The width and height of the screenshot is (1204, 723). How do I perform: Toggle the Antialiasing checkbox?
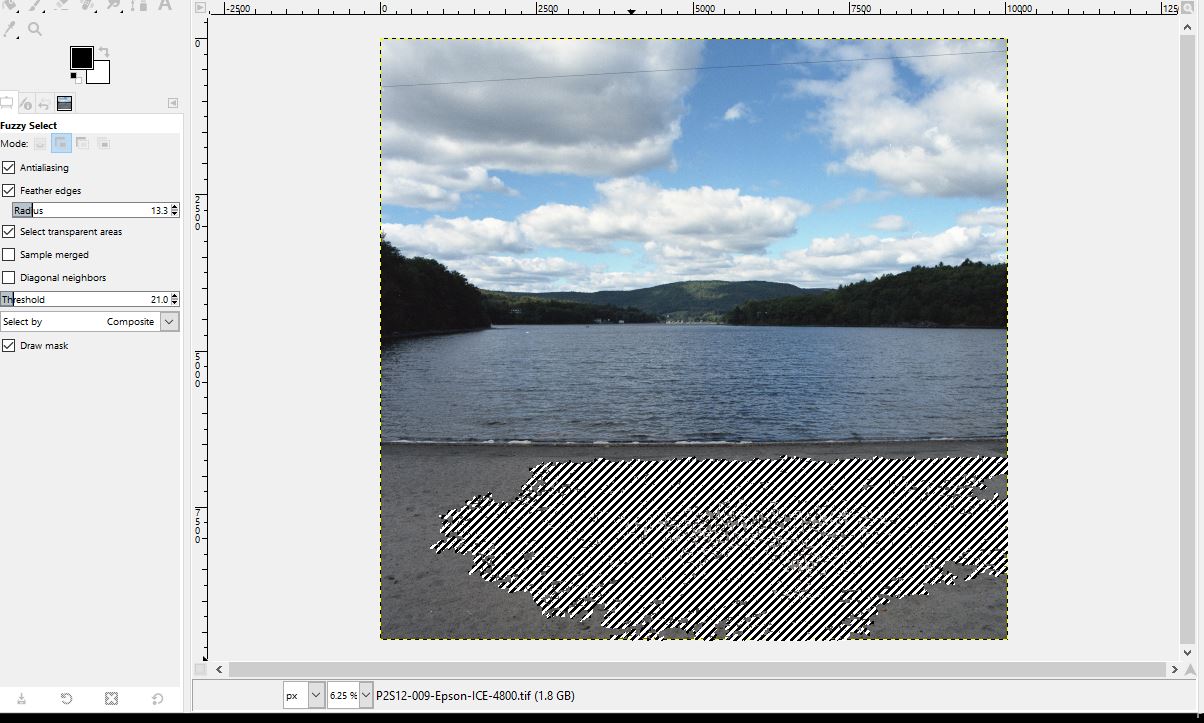click(x=9, y=167)
